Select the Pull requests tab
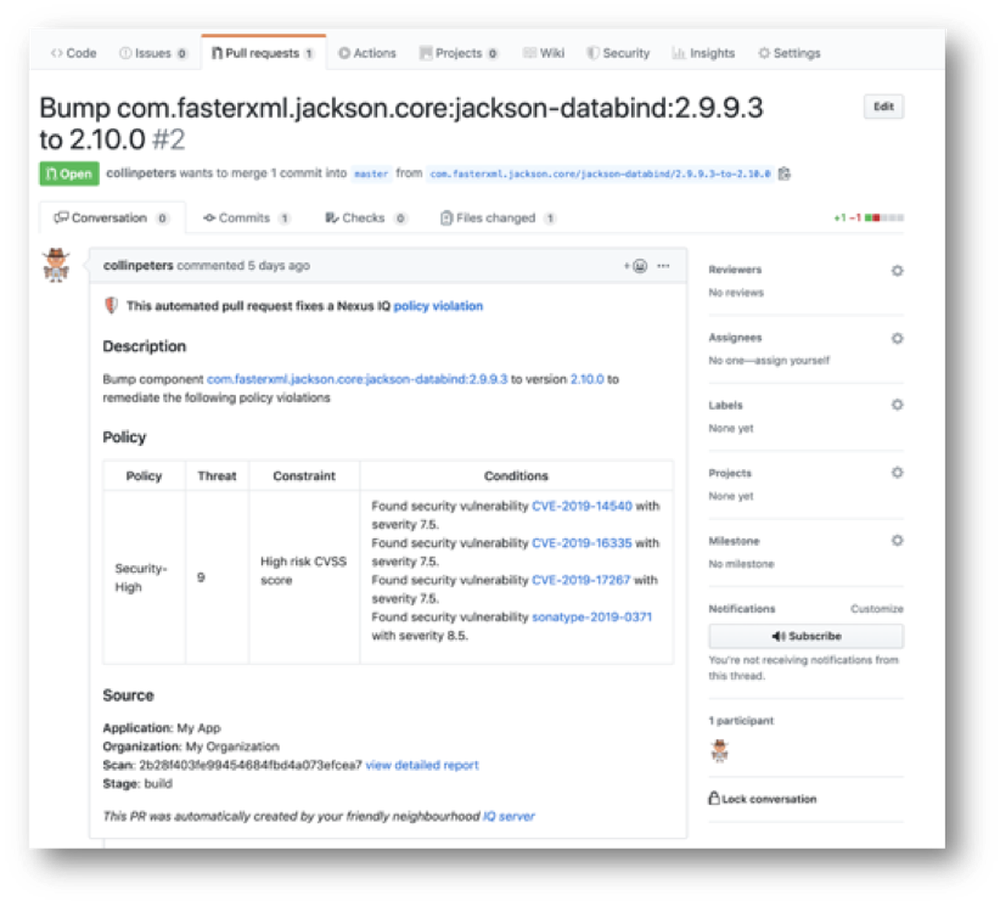The width and height of the screenshot is (1000, 903). click(263, 53)
